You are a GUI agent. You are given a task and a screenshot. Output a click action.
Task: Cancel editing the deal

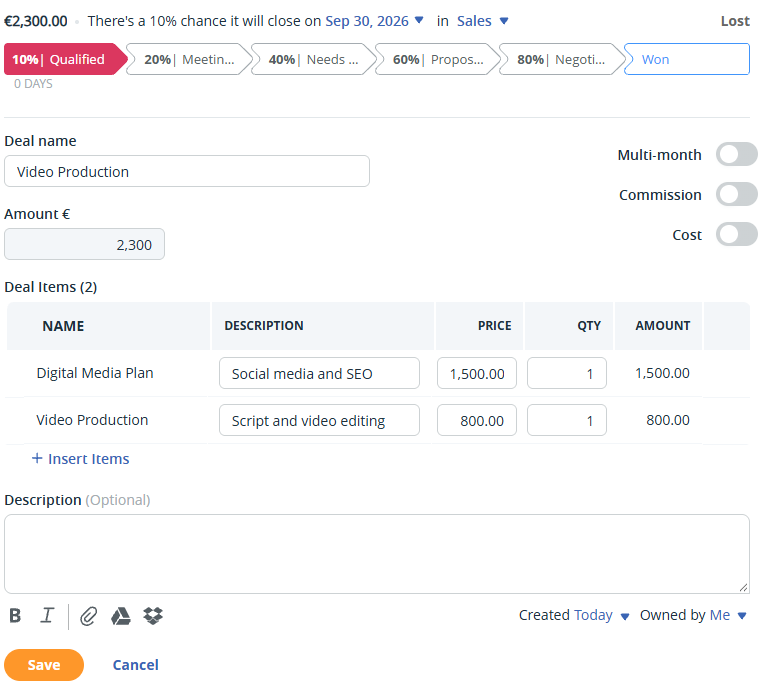tap(135, 665)
